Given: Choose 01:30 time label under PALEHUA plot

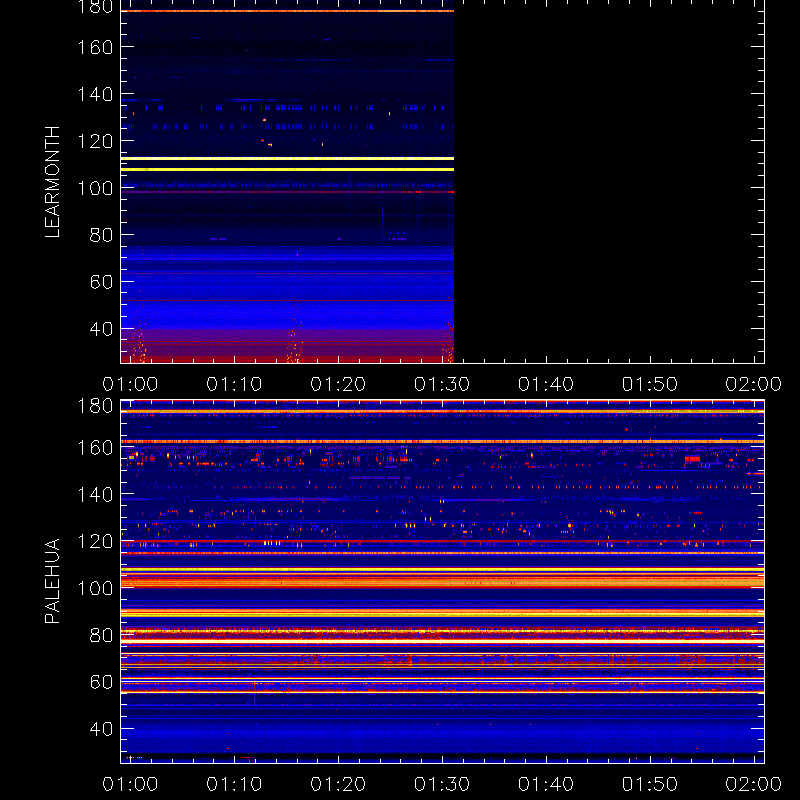Looking at the screenshot, I should 442,784.
